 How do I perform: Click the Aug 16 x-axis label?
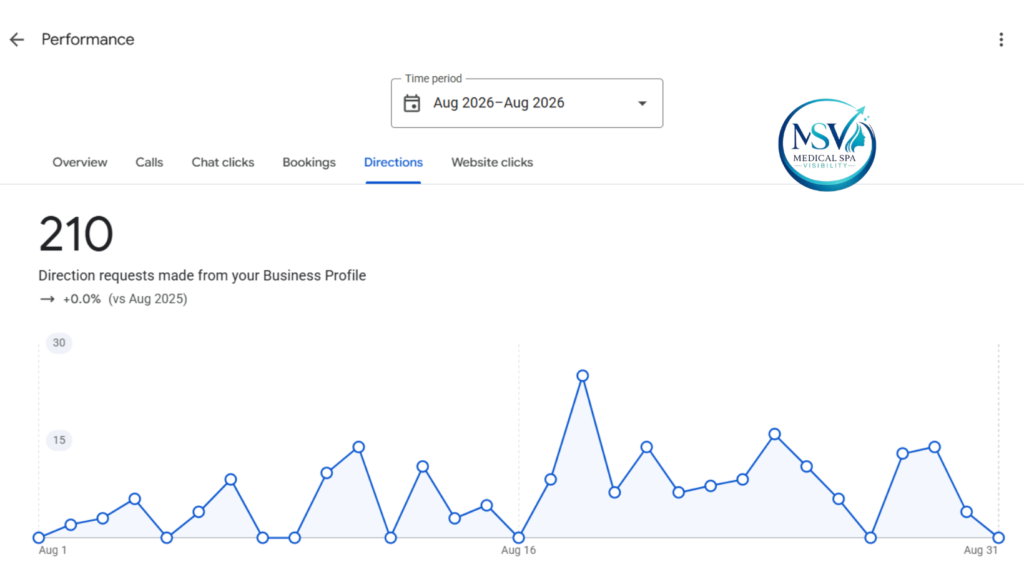point(519,550)
